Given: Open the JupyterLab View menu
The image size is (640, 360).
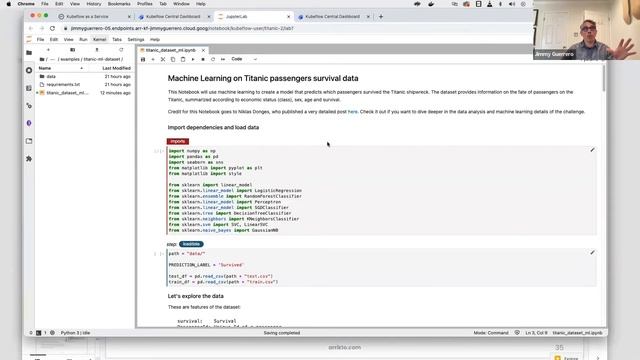Looking at the screenshot, I should tap(69, 40).
